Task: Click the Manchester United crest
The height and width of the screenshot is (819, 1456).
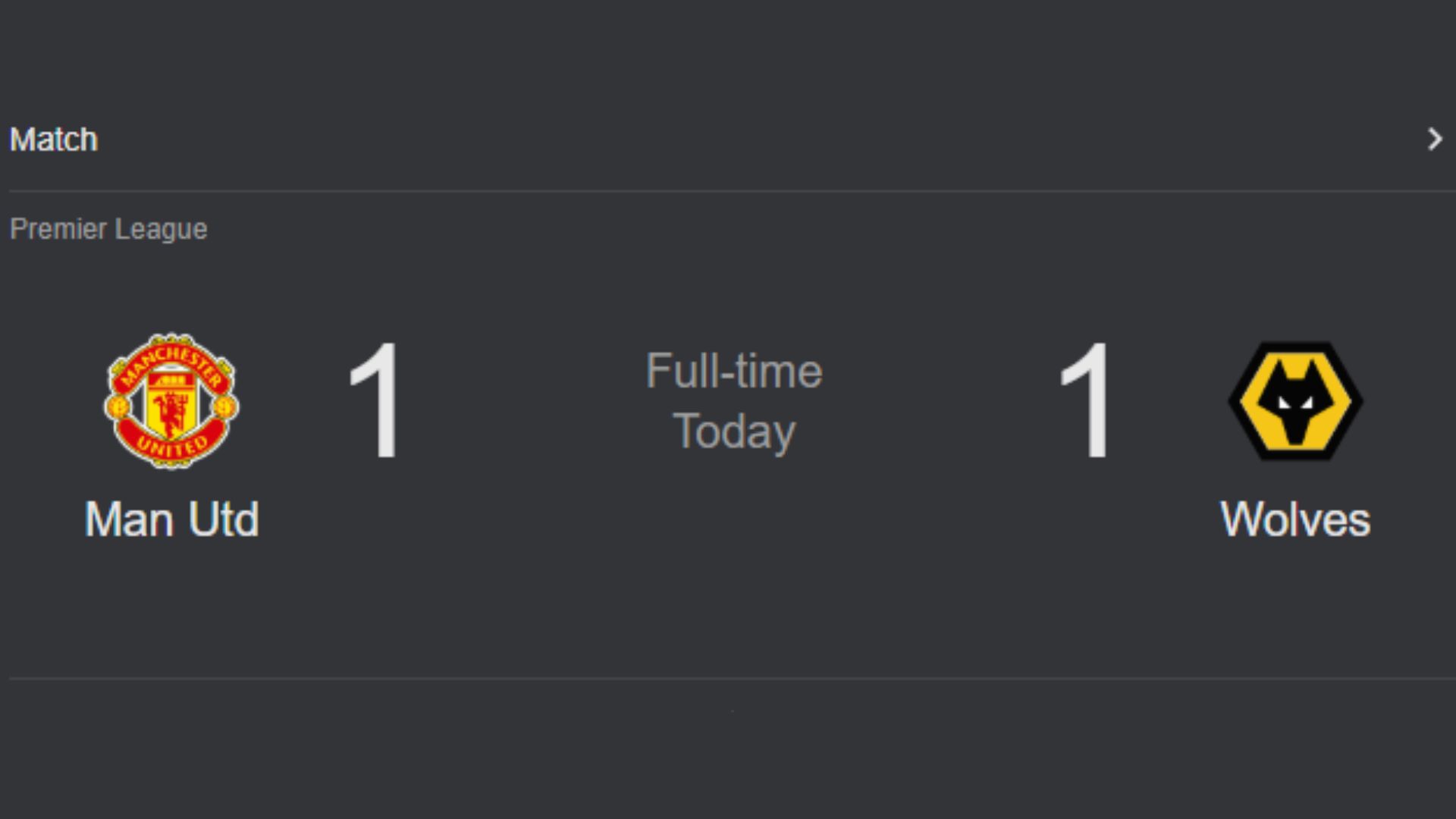Action: pos(171,400)
